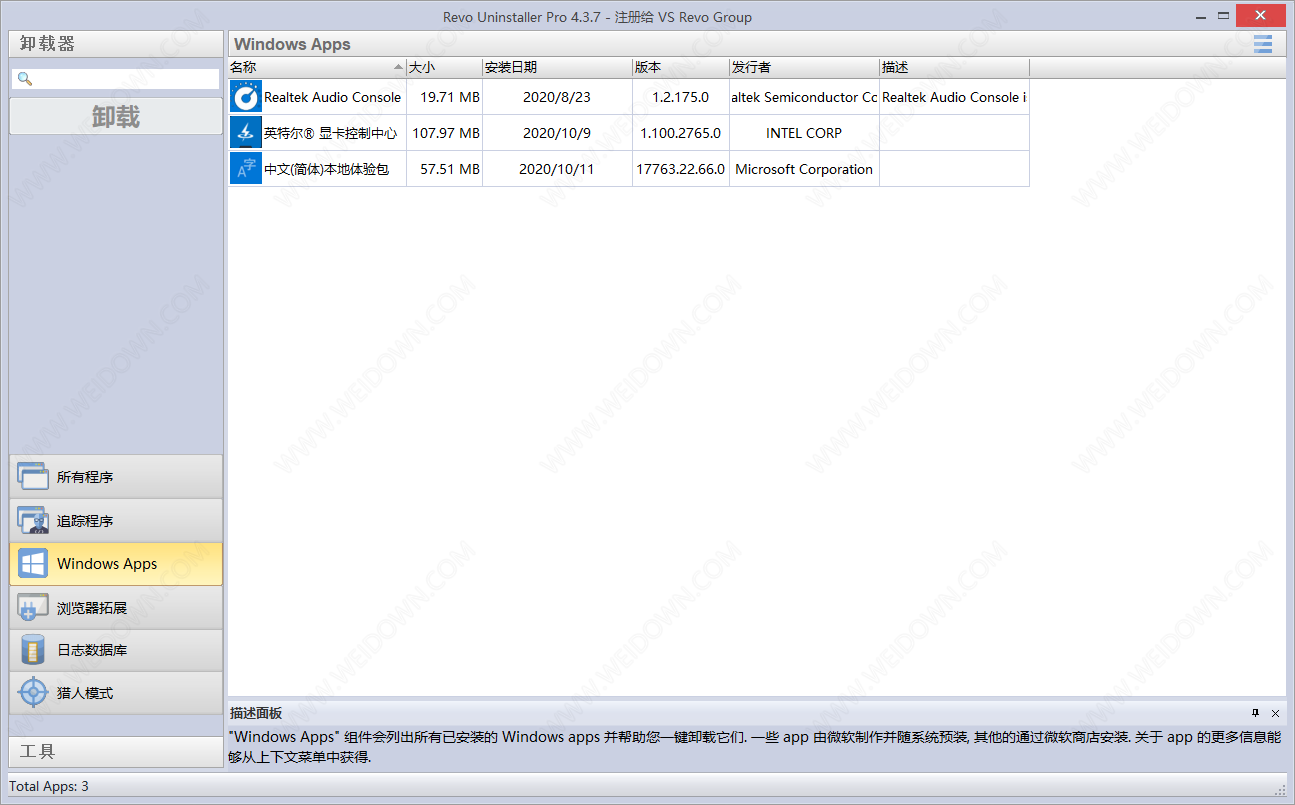Pin the description panel with pushpin icon
This screenshot has width=1295, height=805.
pos(1255,713)
